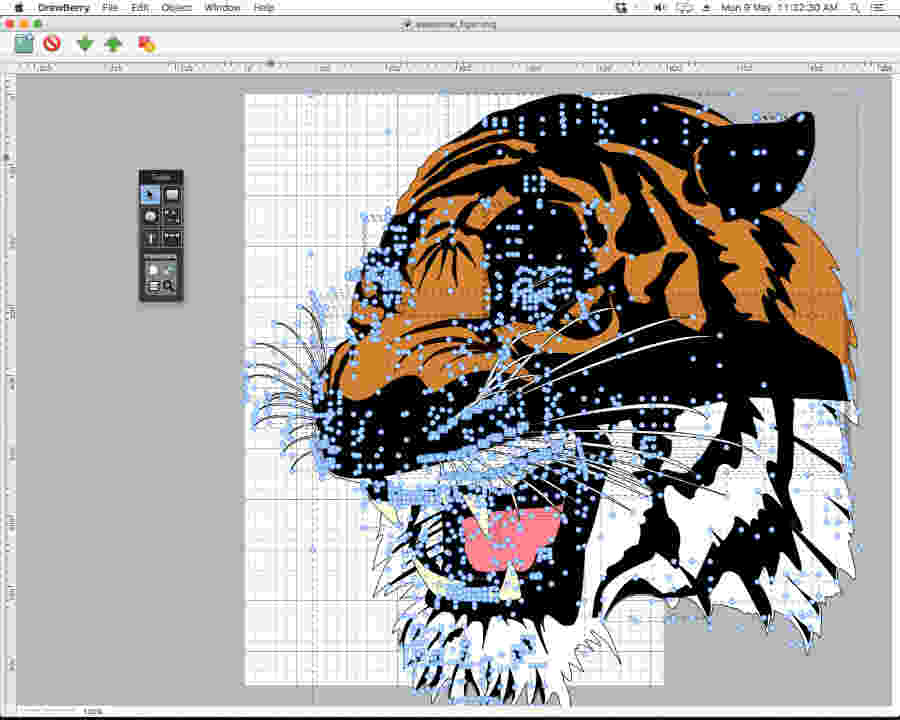
Task: Select the magnifier zoom tool in palette
Action: tap(169, 285)
